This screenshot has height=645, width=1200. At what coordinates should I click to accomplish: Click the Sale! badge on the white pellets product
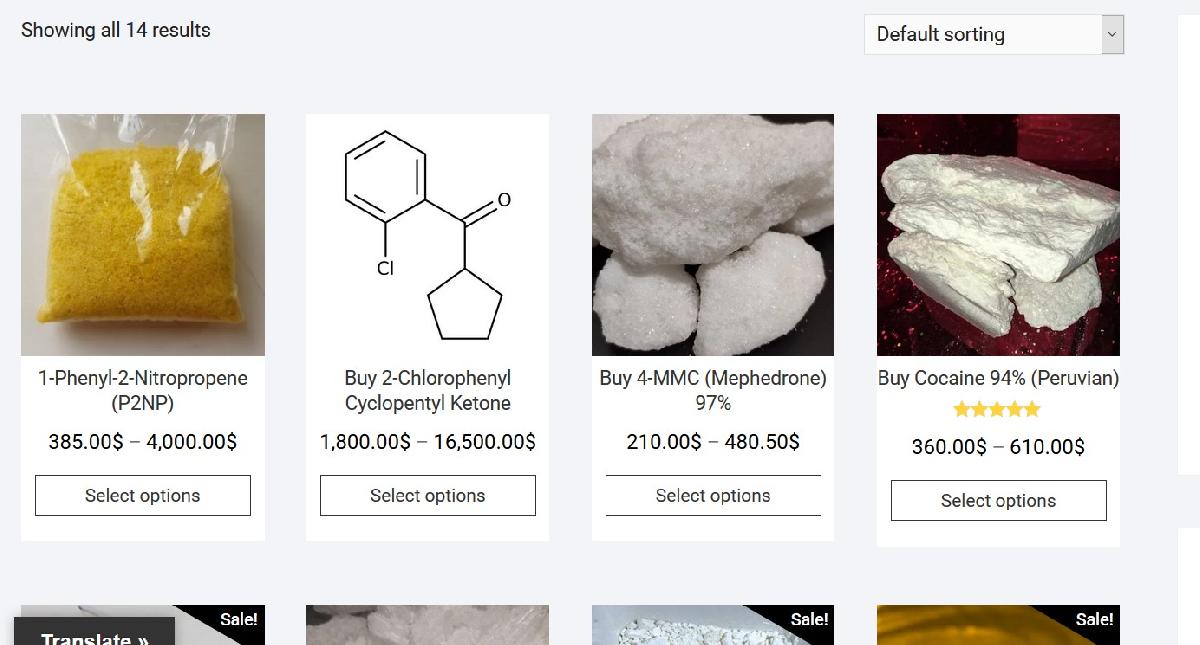click(809, 619)
